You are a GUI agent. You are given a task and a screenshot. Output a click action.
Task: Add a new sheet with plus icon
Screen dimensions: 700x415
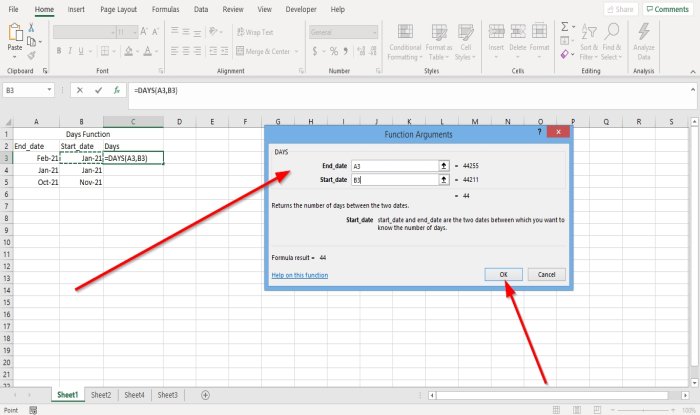coord(206,395)
